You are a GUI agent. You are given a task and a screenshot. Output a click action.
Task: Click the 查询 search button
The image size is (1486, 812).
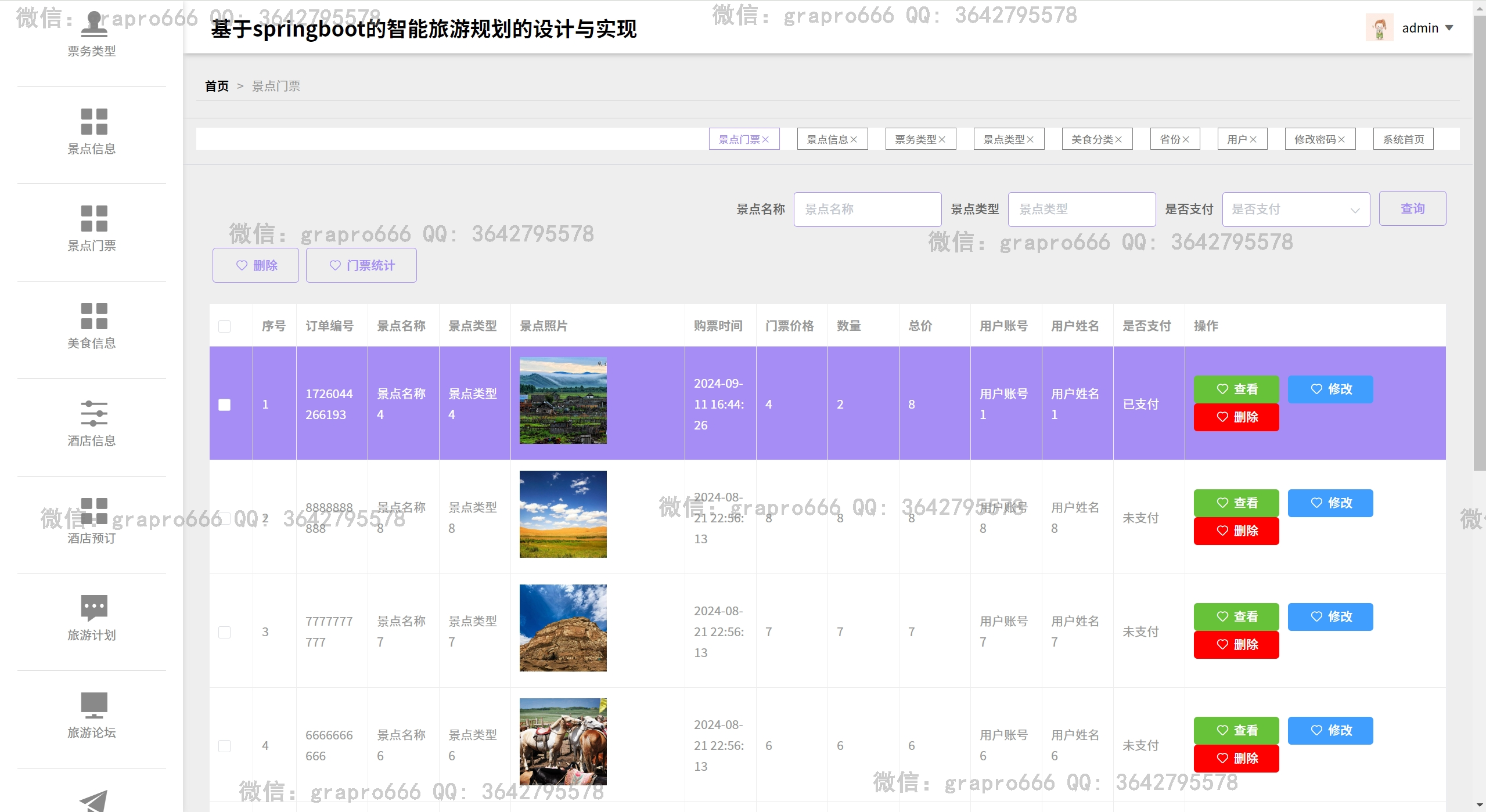coord(1412,209)
